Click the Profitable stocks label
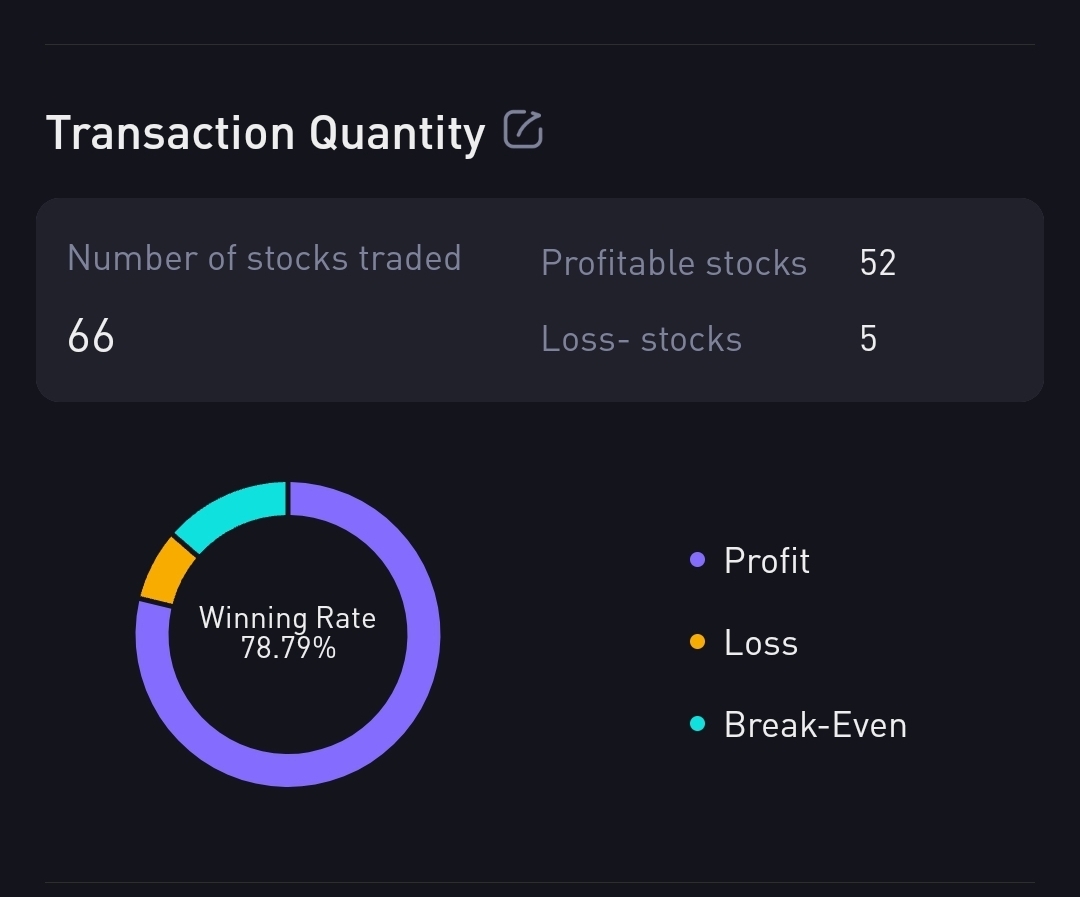This screenshot has width=1080, height=897. coord(673,263)
